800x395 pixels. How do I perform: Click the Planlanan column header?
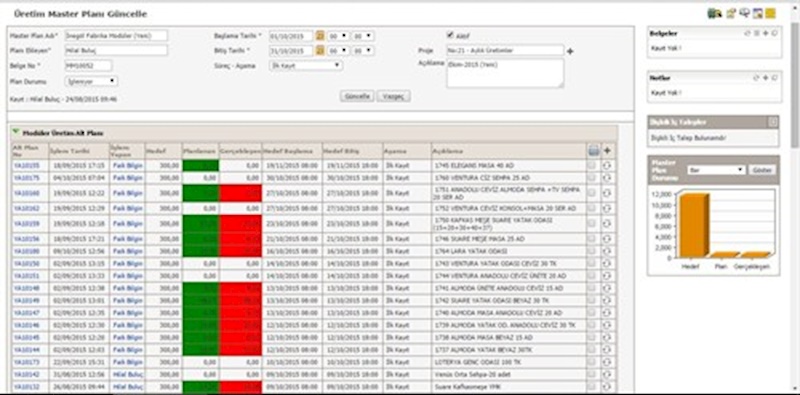(x=200, y=151)
